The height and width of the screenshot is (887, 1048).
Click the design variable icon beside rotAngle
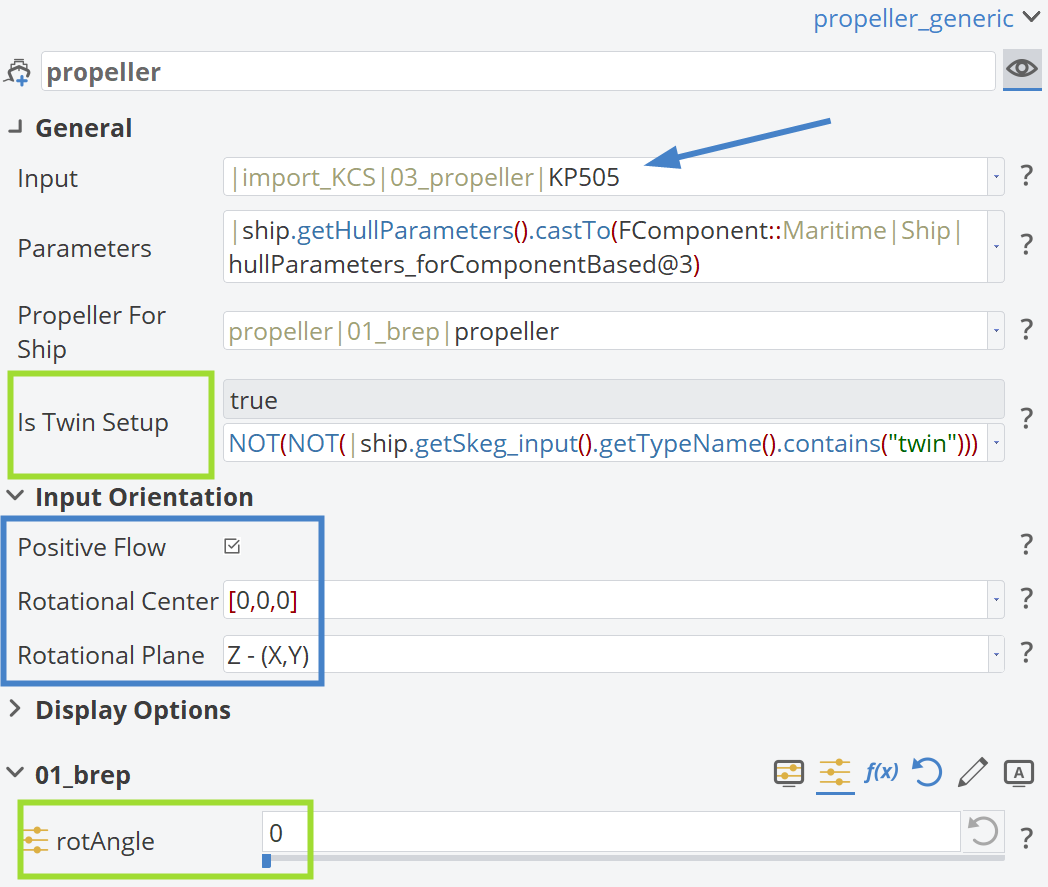[x=35, y=840]
